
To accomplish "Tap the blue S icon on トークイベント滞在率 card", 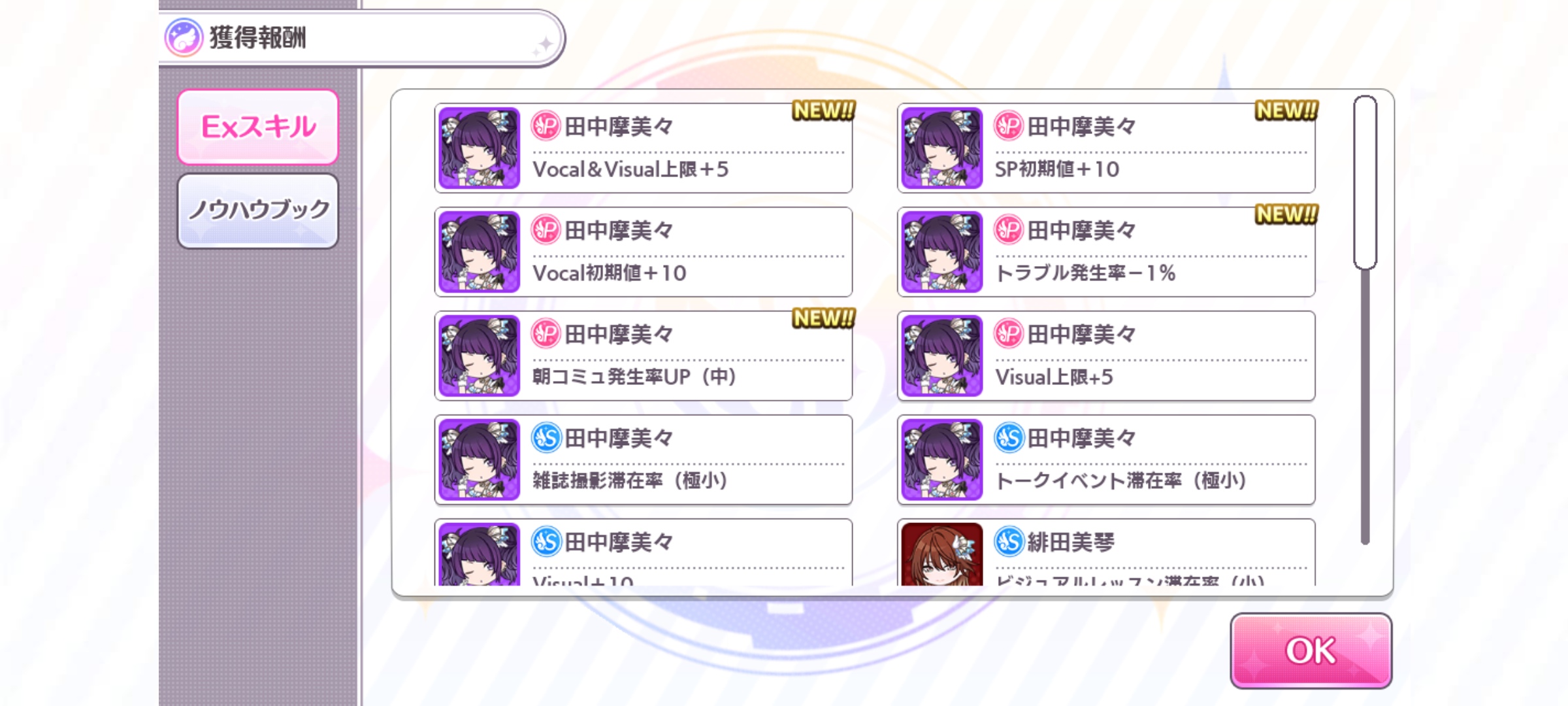I will (1008, 437).
